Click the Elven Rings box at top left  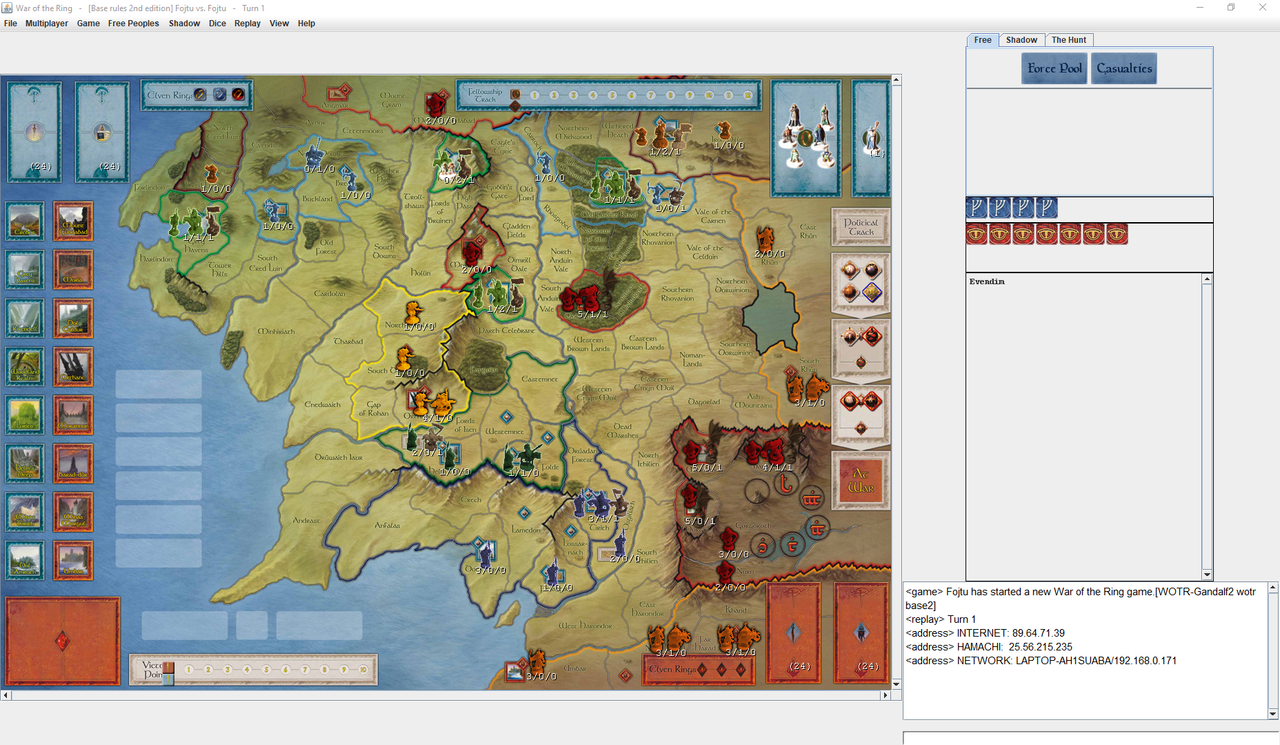click(196, 94)
